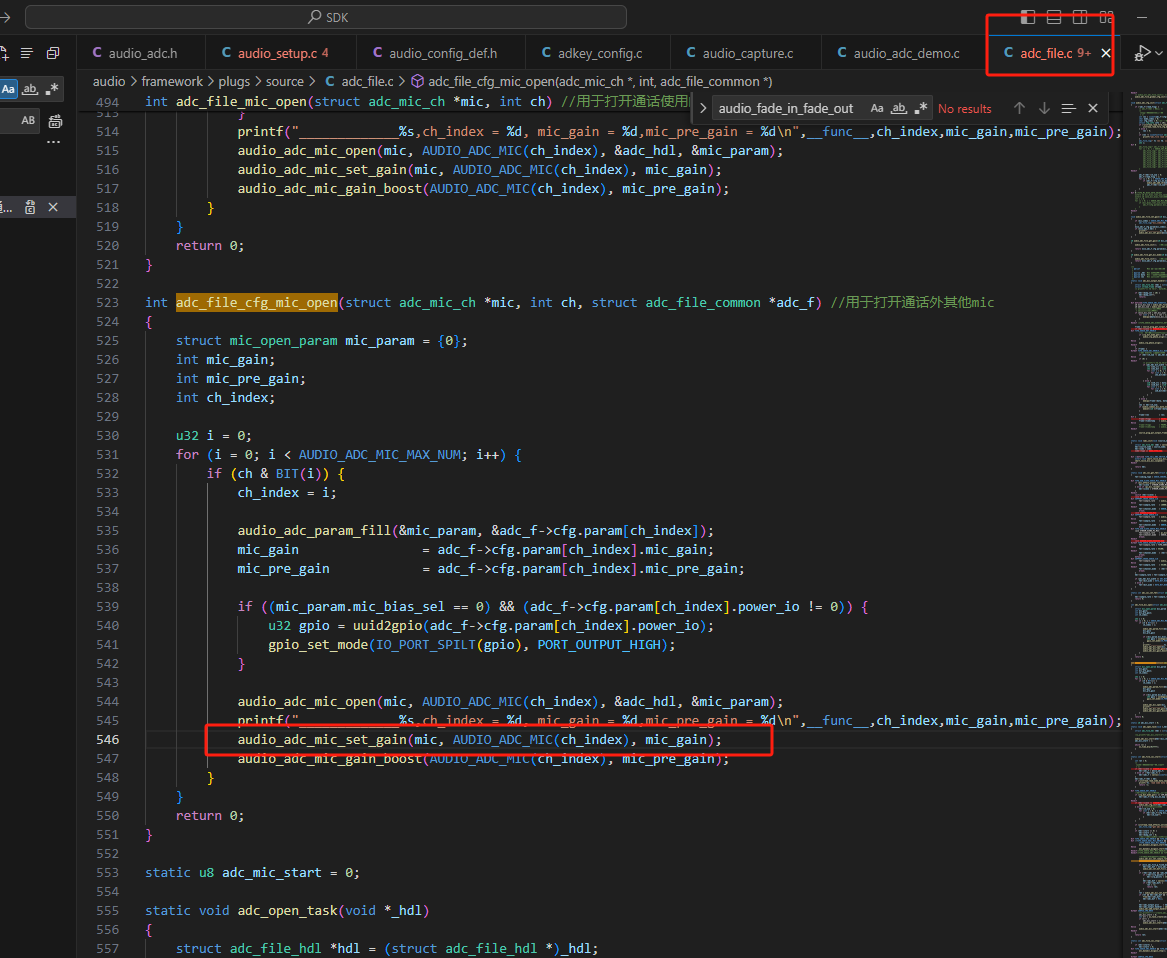Switch to the audio_capture.c tab
1167x958 pixels.
pyautogui.click(x=746, y=53)
